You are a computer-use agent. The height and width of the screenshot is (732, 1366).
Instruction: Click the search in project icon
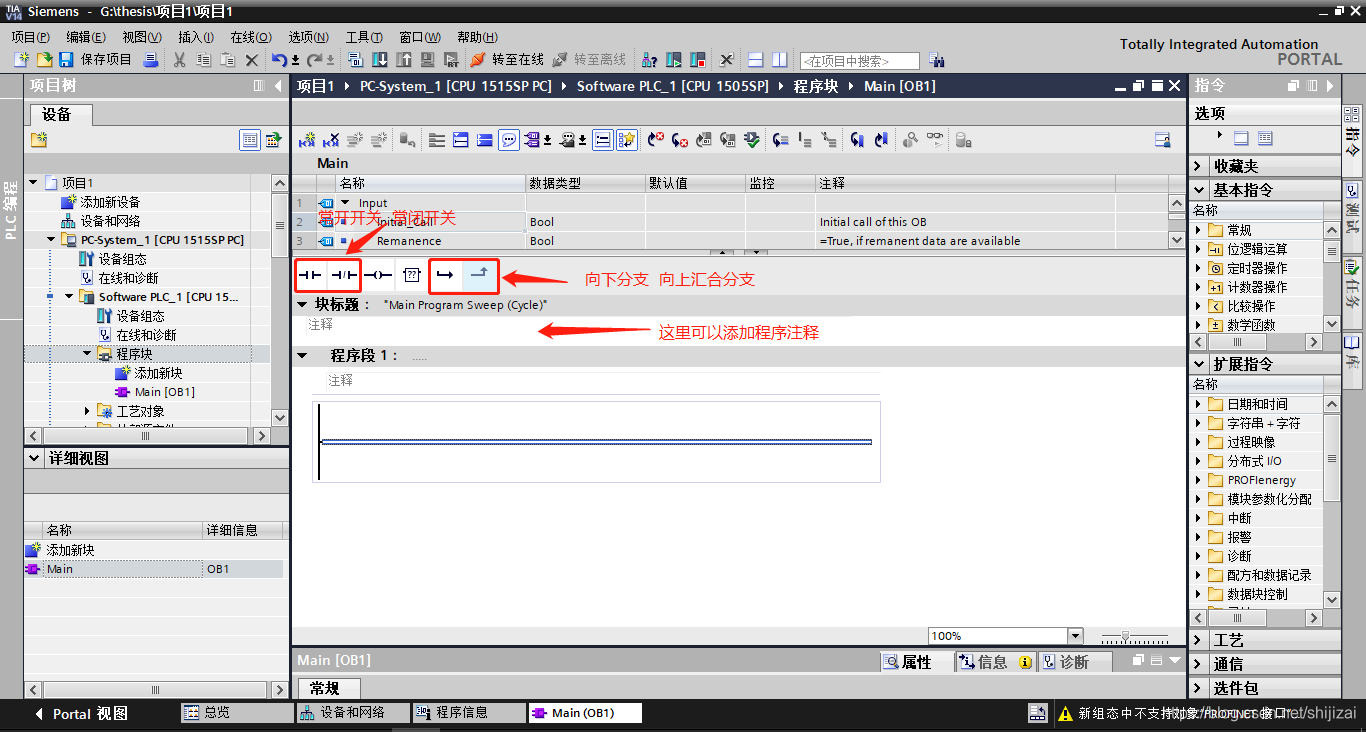click(x=936, y=60)
